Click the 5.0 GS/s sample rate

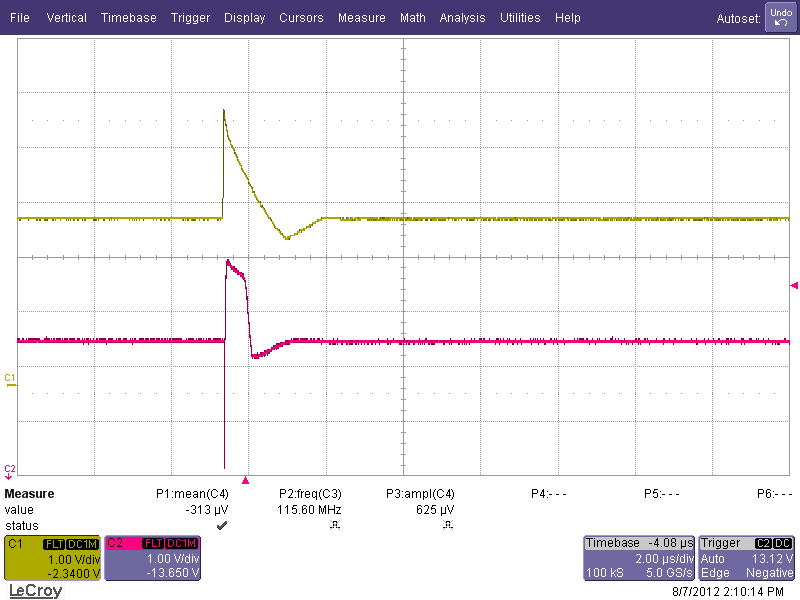[669, 573]
